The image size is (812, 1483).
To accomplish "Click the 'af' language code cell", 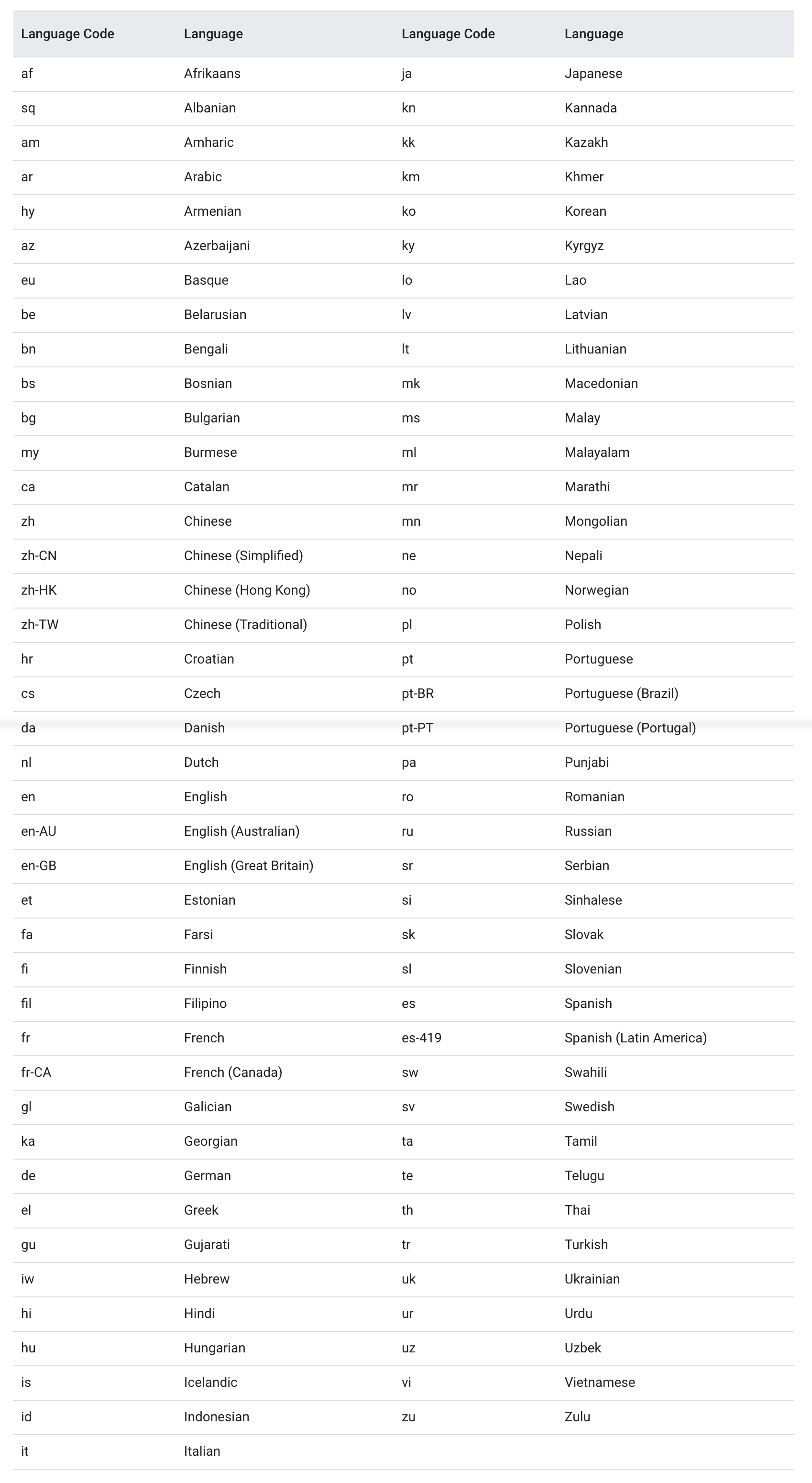I will pos(27,74).
